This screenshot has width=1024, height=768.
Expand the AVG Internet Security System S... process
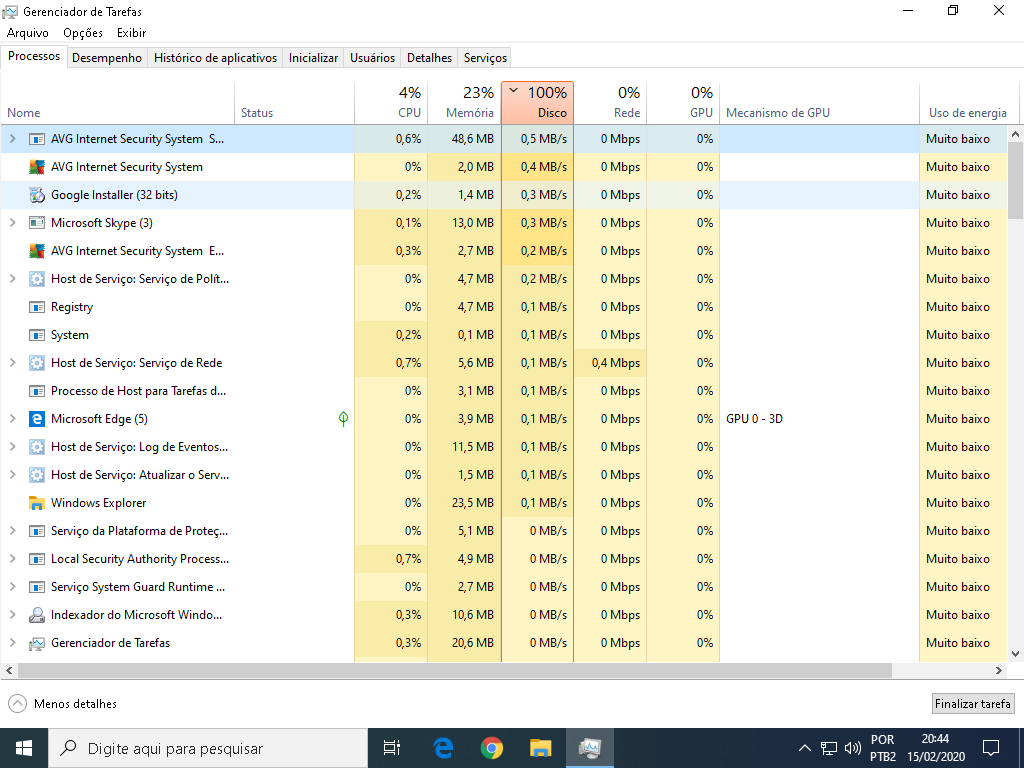12,138
